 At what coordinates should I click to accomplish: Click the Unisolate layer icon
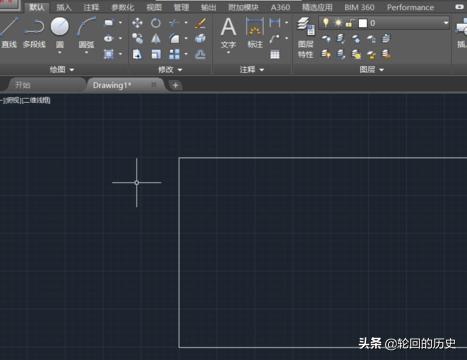(341, 54)
